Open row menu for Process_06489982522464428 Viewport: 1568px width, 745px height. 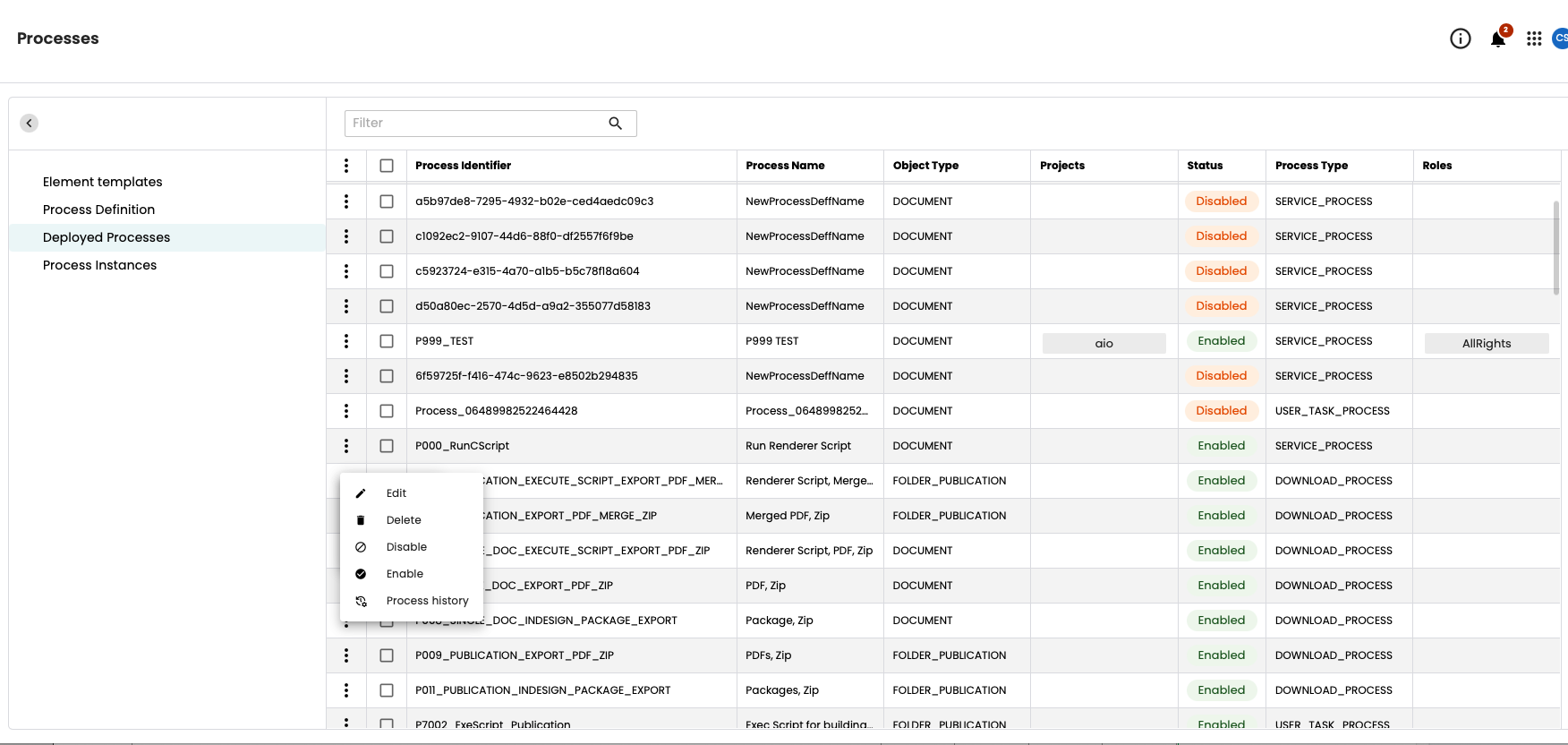click(x=346, y=411)
